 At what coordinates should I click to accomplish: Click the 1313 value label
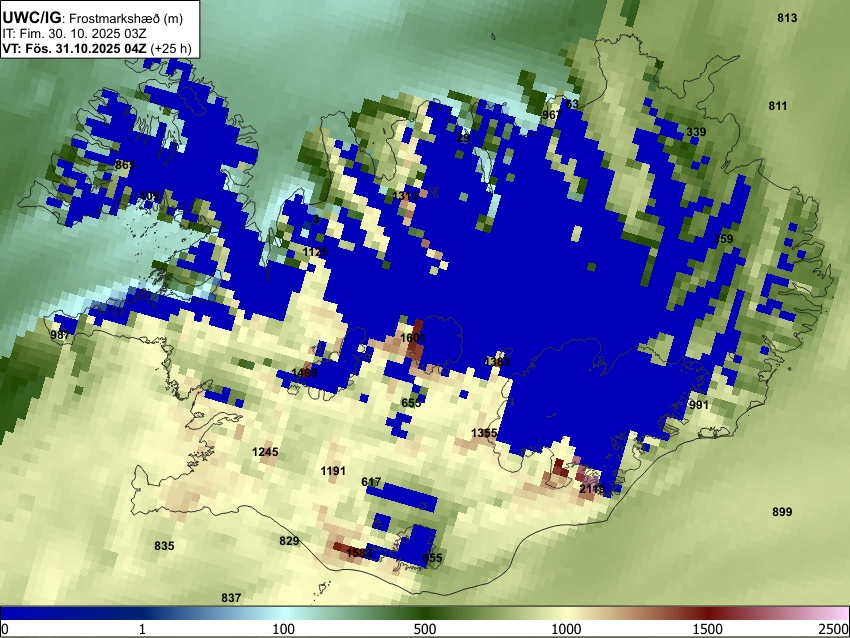click(x=405, y=195)
